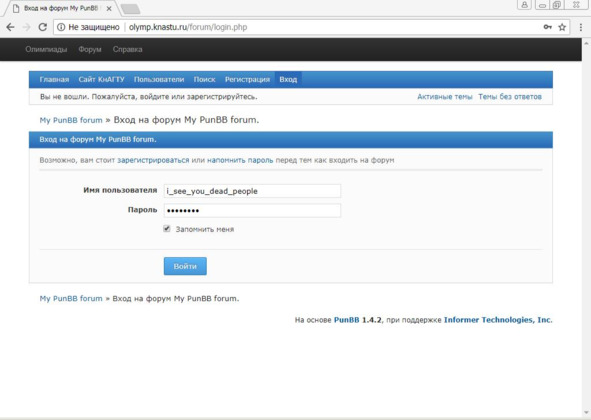Screen dimensions: 591x420
Task: Go to the Пользователи navigation tab
Action: (159, 80)
